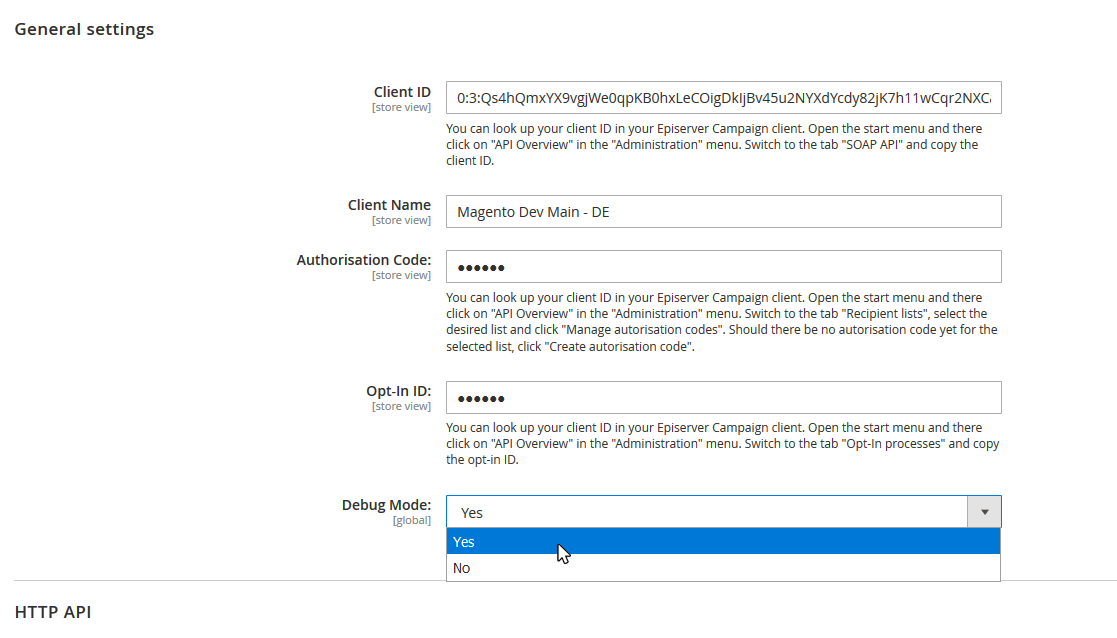
Task: Click the Authorisation Code label
Action: pos(363,260)
